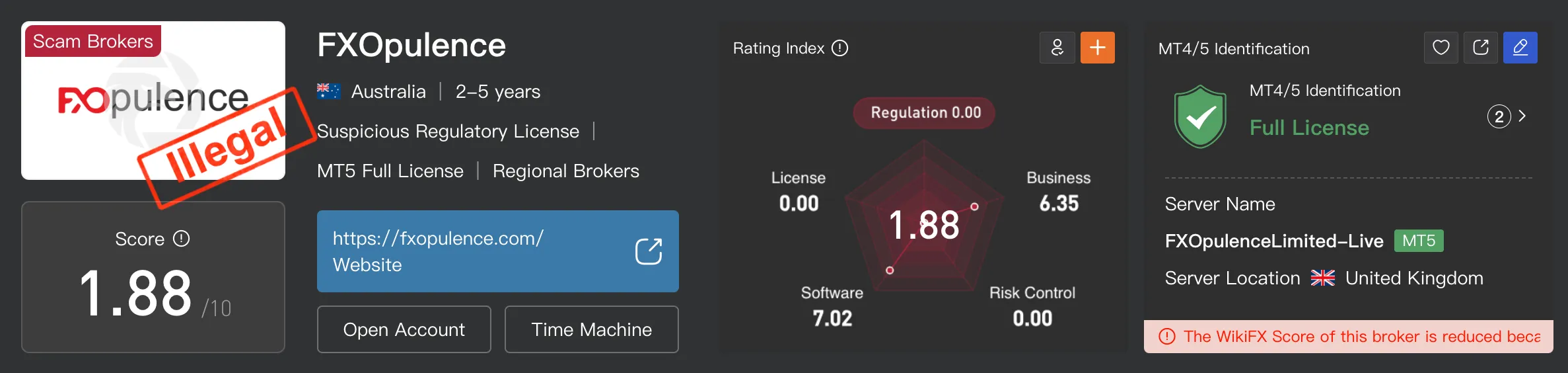Click the Regulation 0.00 badge
This screenshot has height=373, width=1568.
pyautogui.click(x=925, y=112)
